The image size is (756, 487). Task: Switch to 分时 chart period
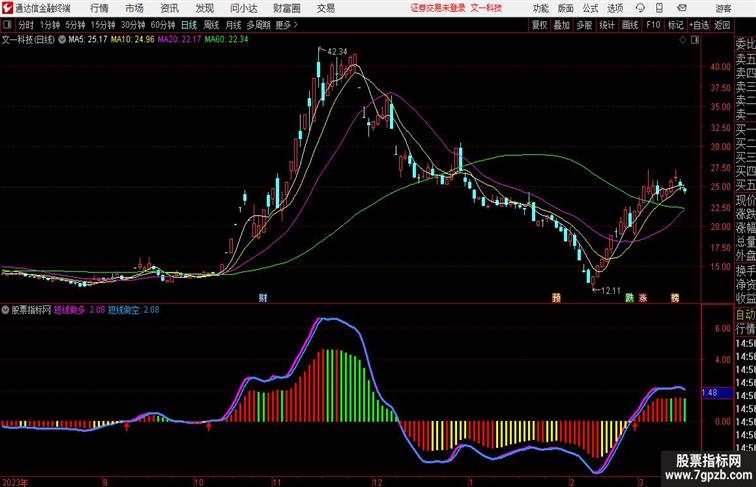tap(26, 25)
